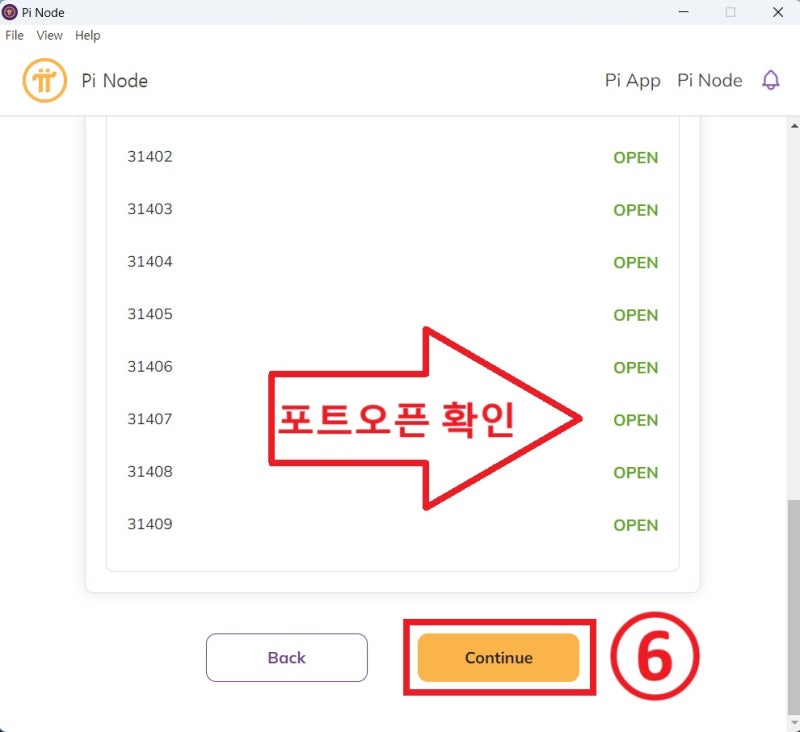This screenshot has width=800, height=732.
Task: Select port 31403 in the list
Action: [x=148, y=209]
